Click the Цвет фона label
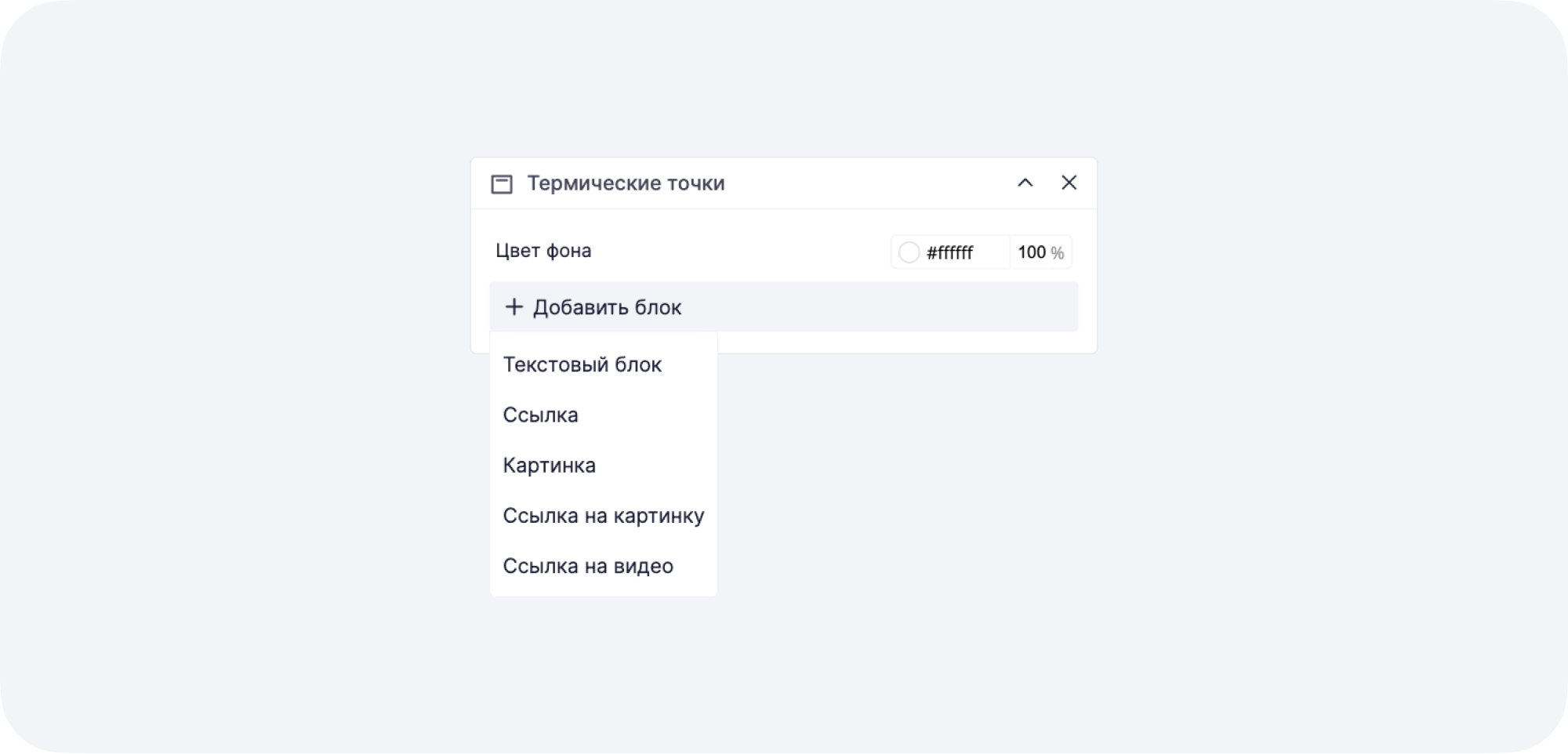 [544, 251]
